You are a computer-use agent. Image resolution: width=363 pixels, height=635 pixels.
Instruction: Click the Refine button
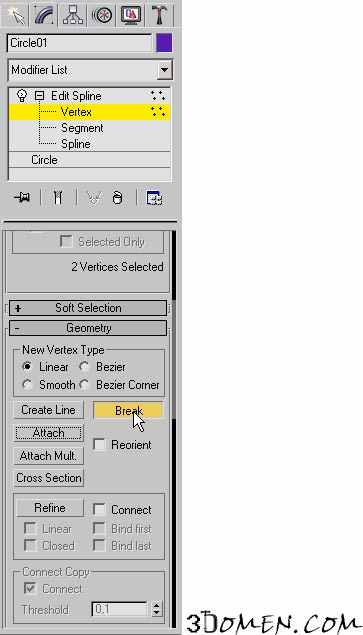50,508
